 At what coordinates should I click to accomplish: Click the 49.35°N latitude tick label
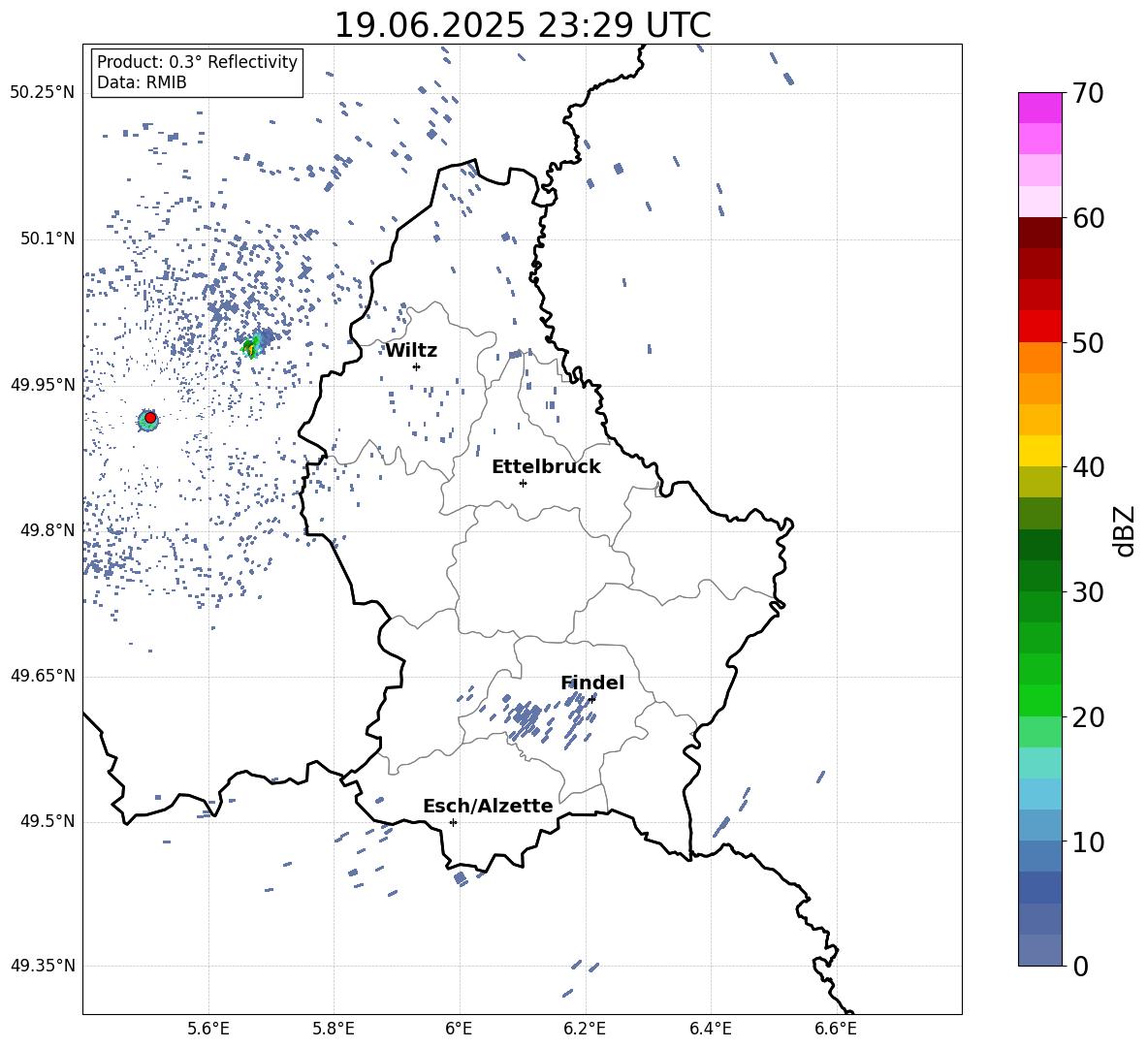tap(44, 966)
